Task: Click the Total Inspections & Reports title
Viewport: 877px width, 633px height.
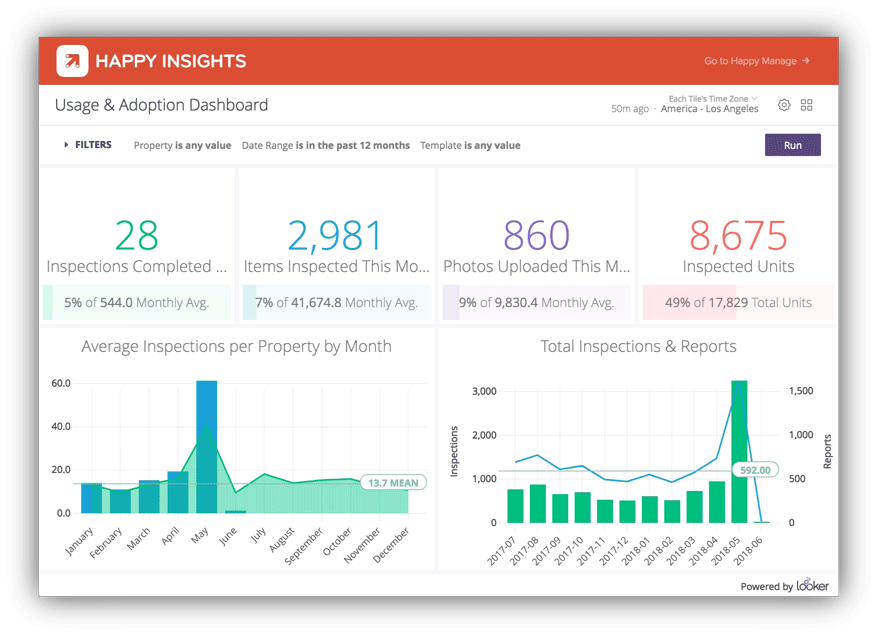Action: 638,347
